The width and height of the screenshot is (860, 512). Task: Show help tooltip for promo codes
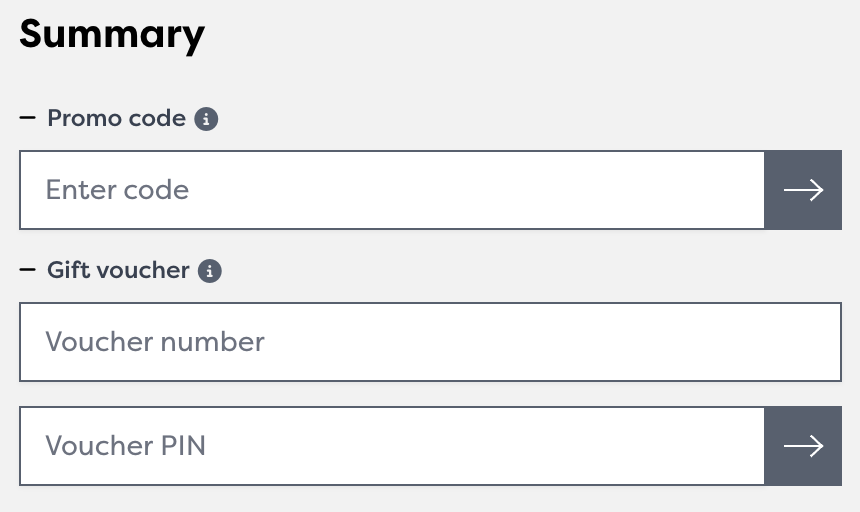point(206,119)
